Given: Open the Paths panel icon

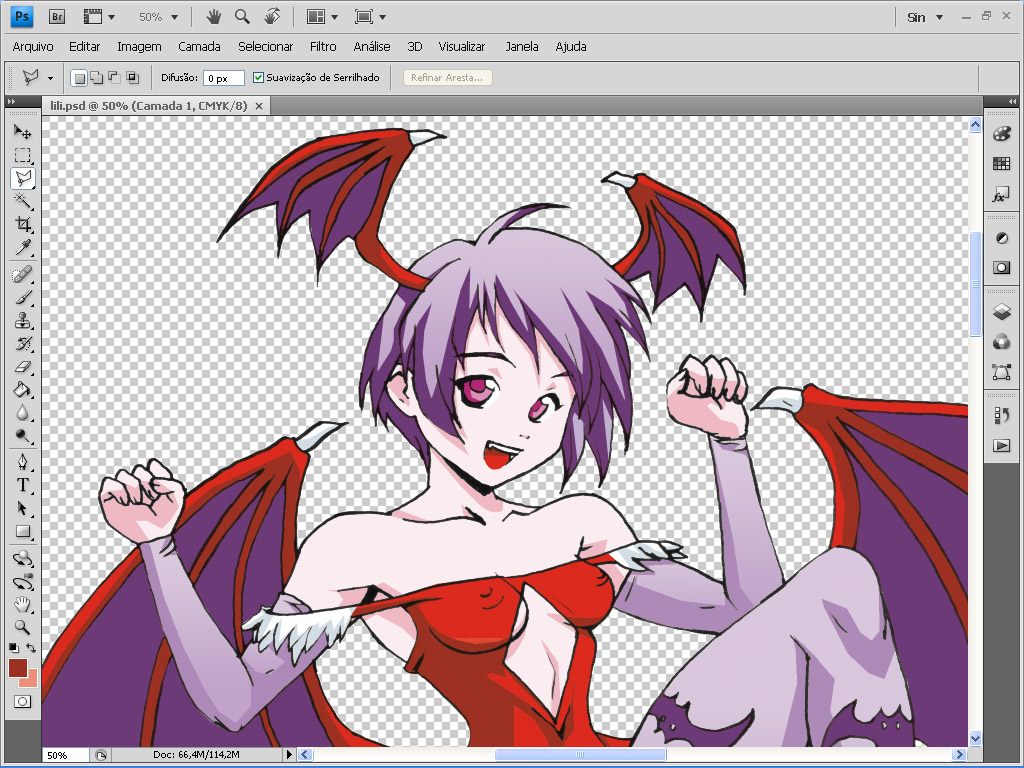Looking at the screenshot, I should coord(1001,372).
